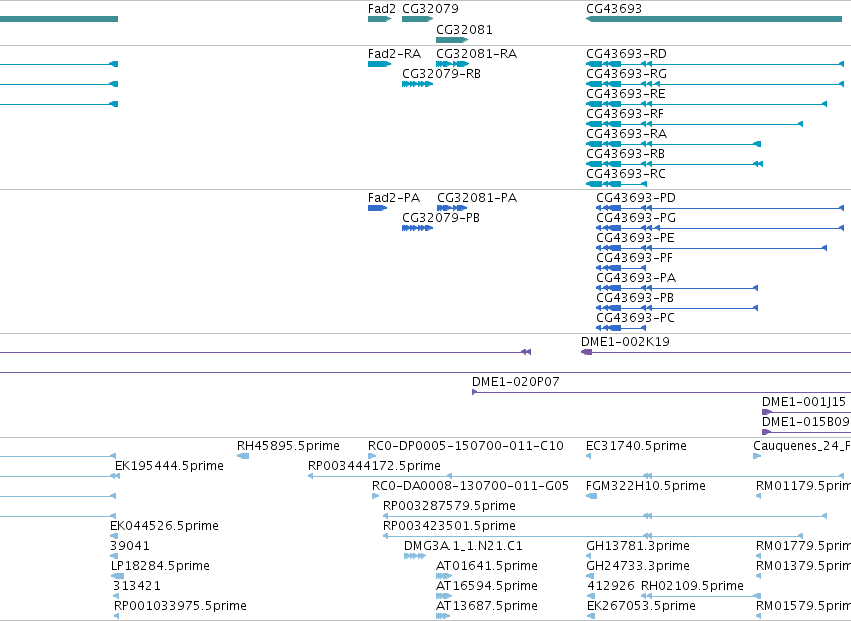
Task: Click transcript CG43693-RE
Action: tap(626, 94)
